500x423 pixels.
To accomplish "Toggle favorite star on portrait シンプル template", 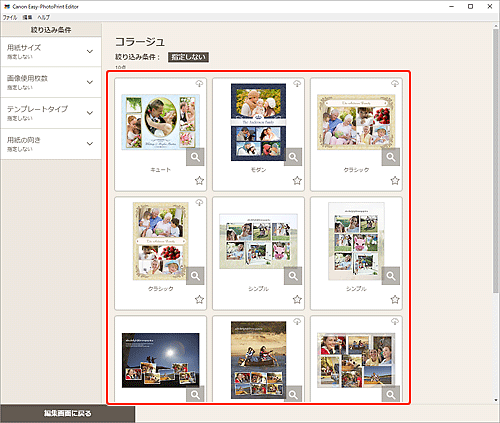I will [x=395, y=299].
